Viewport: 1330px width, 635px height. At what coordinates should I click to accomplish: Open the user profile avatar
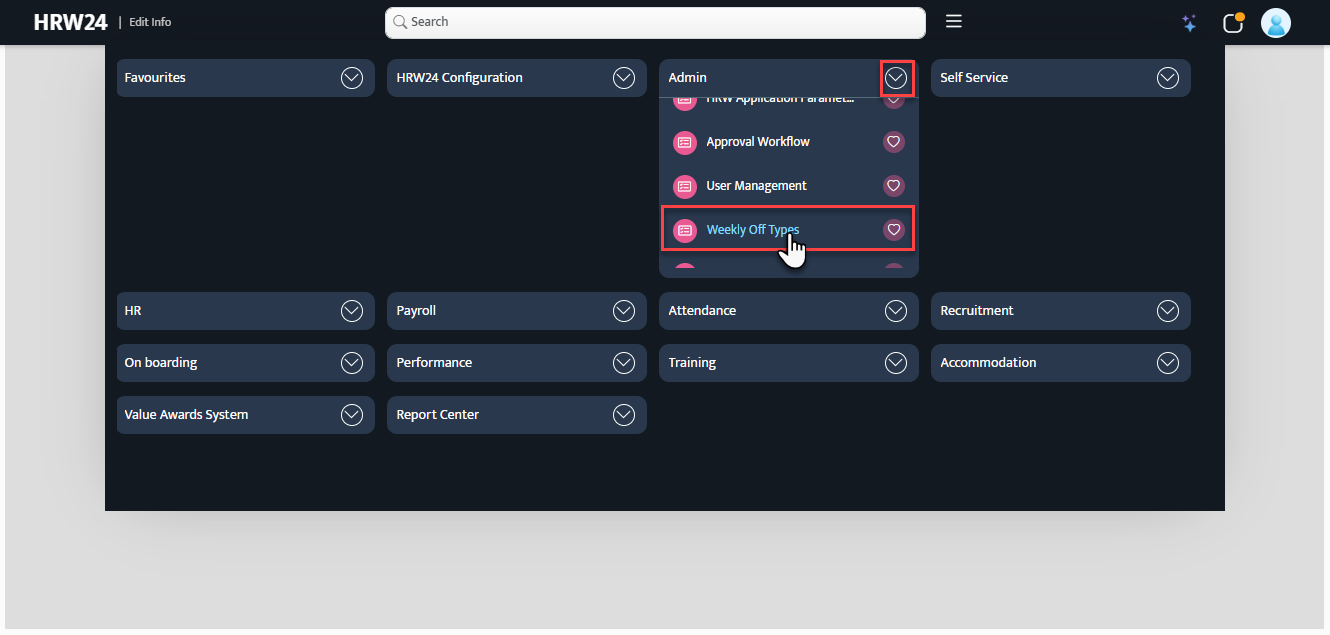point(1275,23)
